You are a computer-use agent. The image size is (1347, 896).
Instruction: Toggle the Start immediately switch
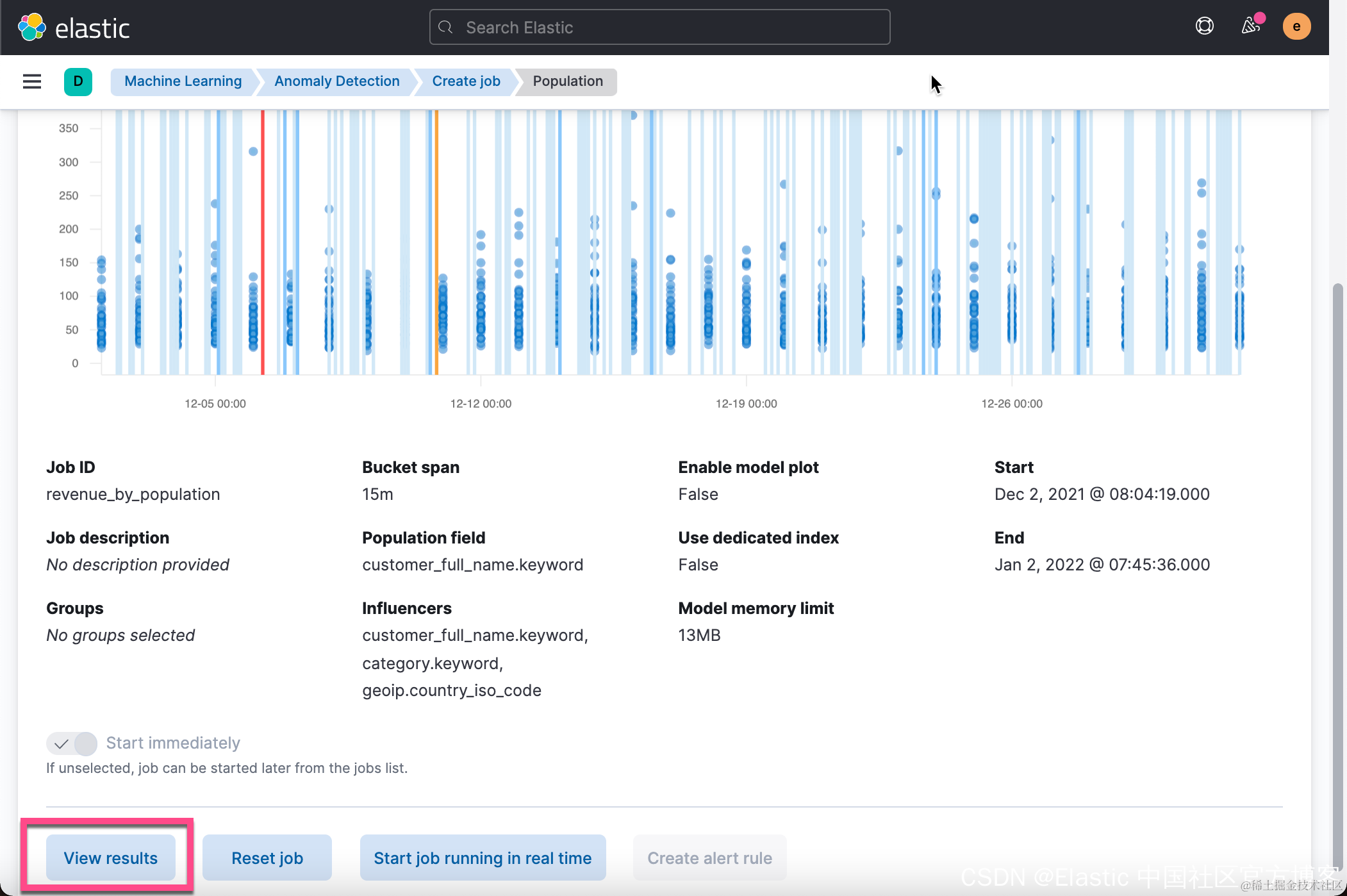tap(72, 743)
